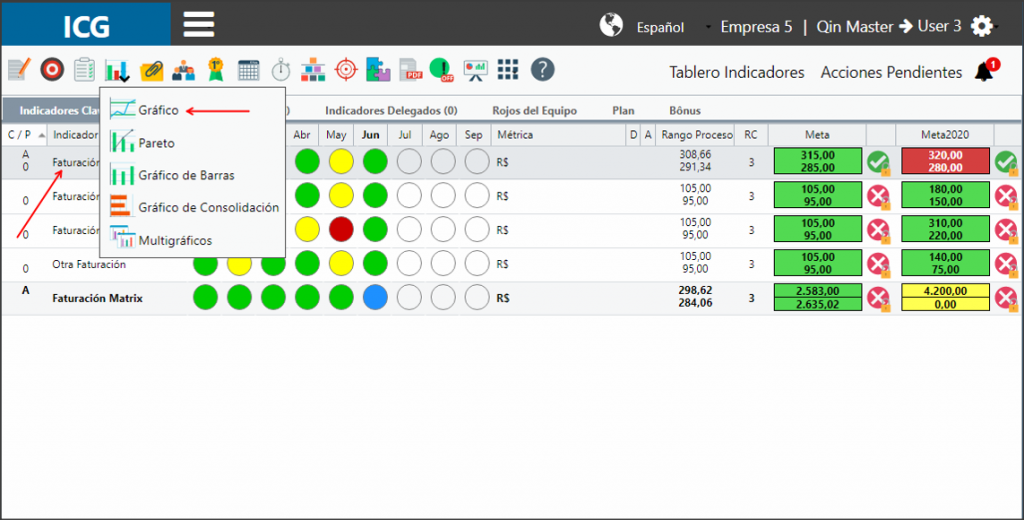Select Pareto from the chart menu
Image resolution: width=1024 pixels, height=520 pixels.
click(156, 143)
